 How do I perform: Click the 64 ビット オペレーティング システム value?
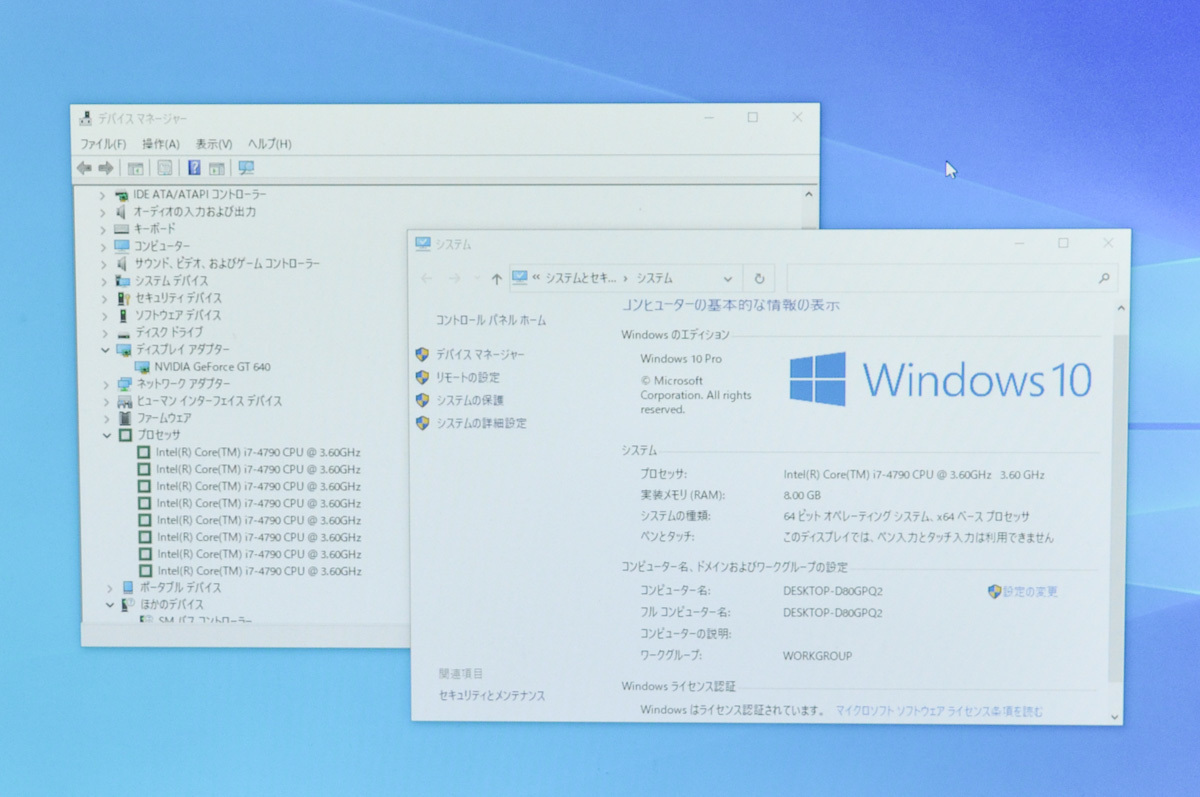(x=907, y=517)
